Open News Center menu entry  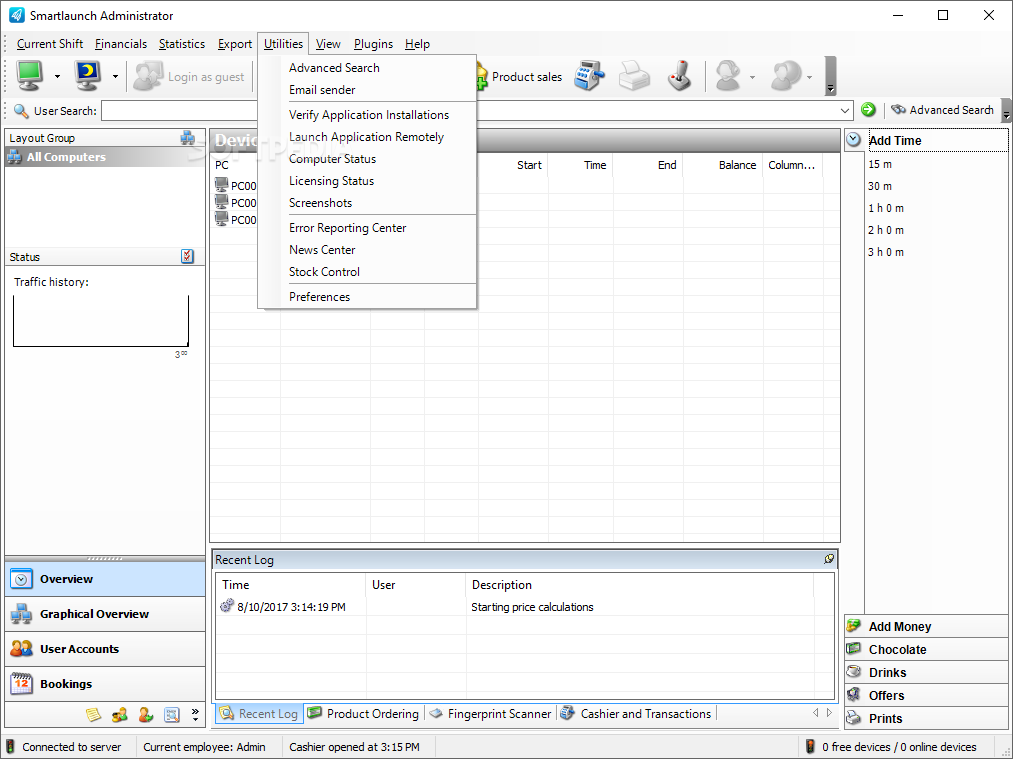click(367, 250)
